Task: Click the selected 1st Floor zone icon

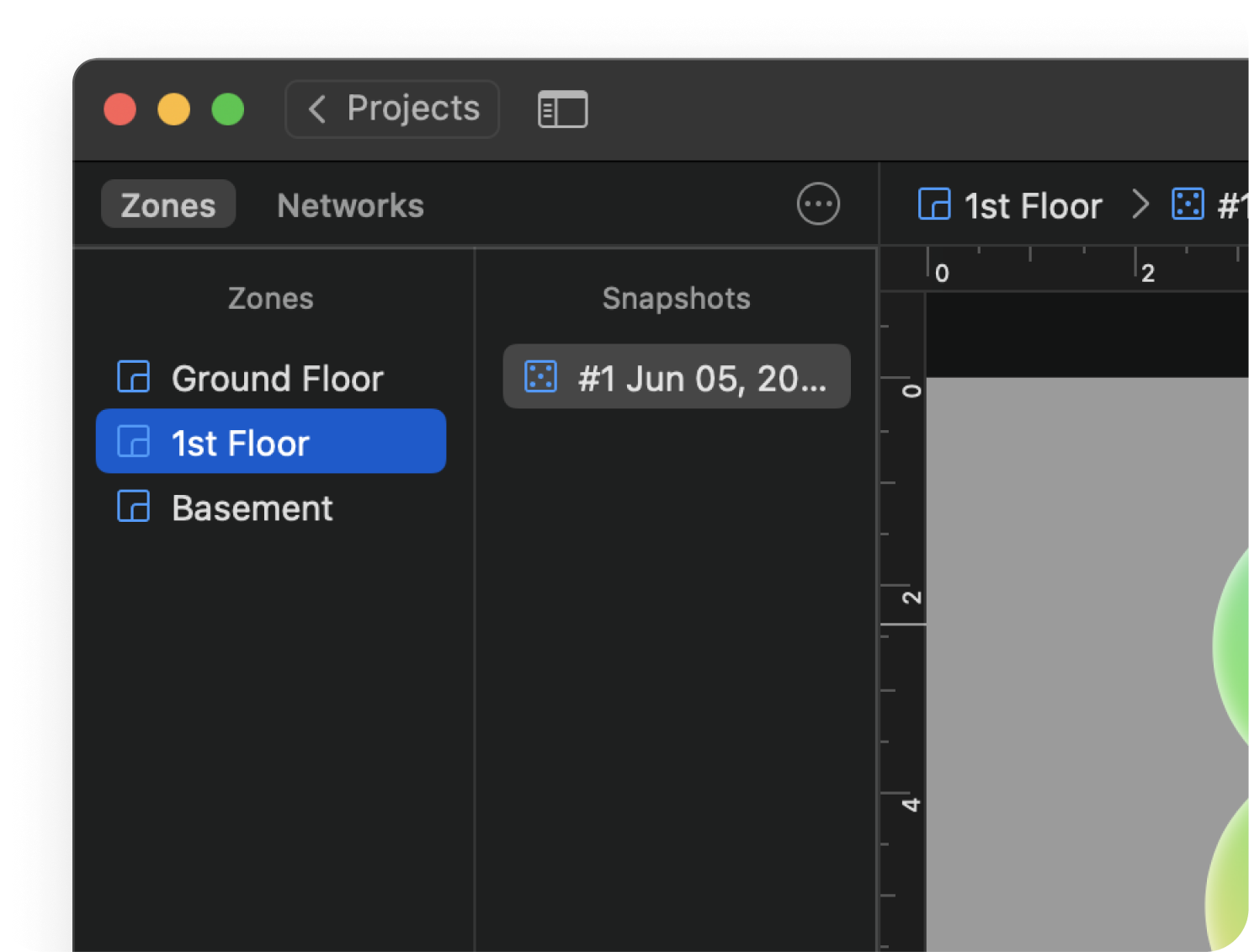Action: [134, 442]
